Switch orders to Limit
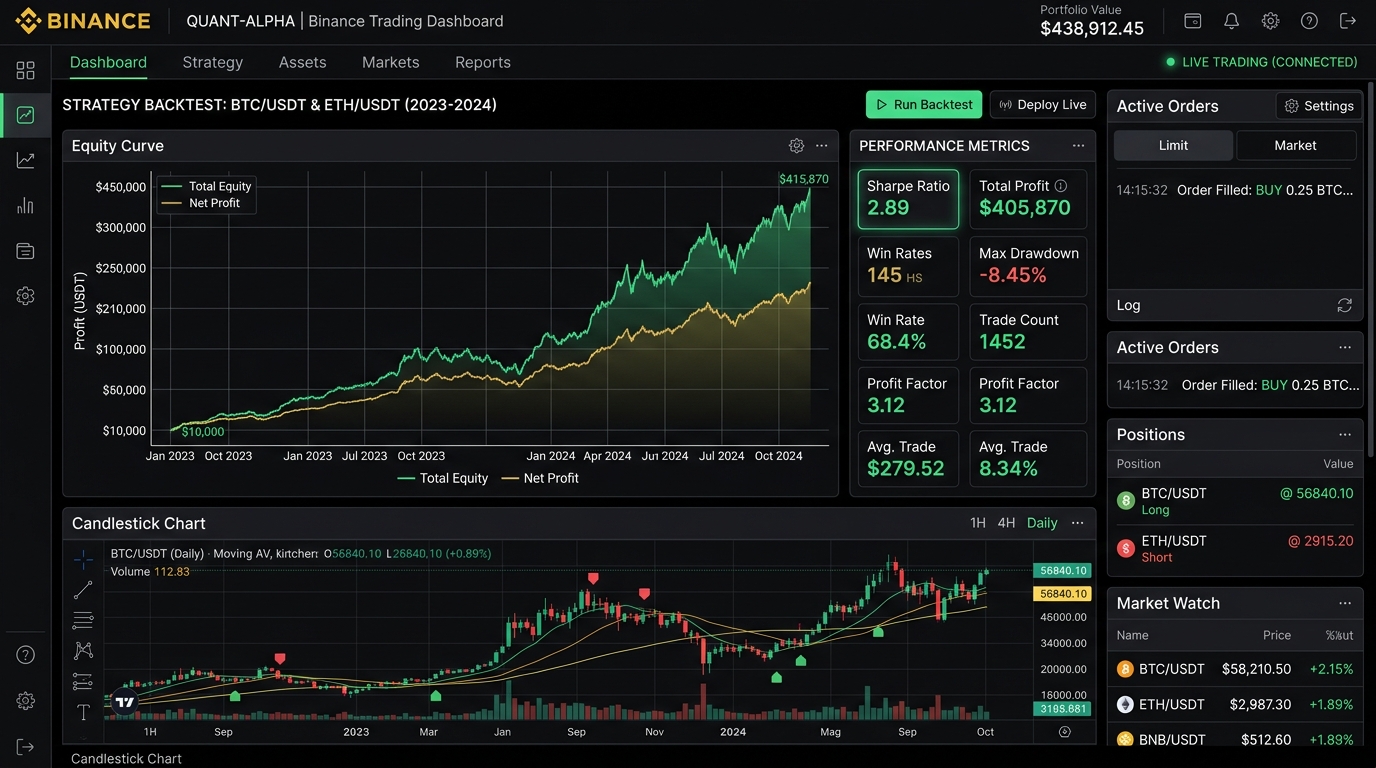Viewport: 1376px width, 768px height. point(1173,145)
